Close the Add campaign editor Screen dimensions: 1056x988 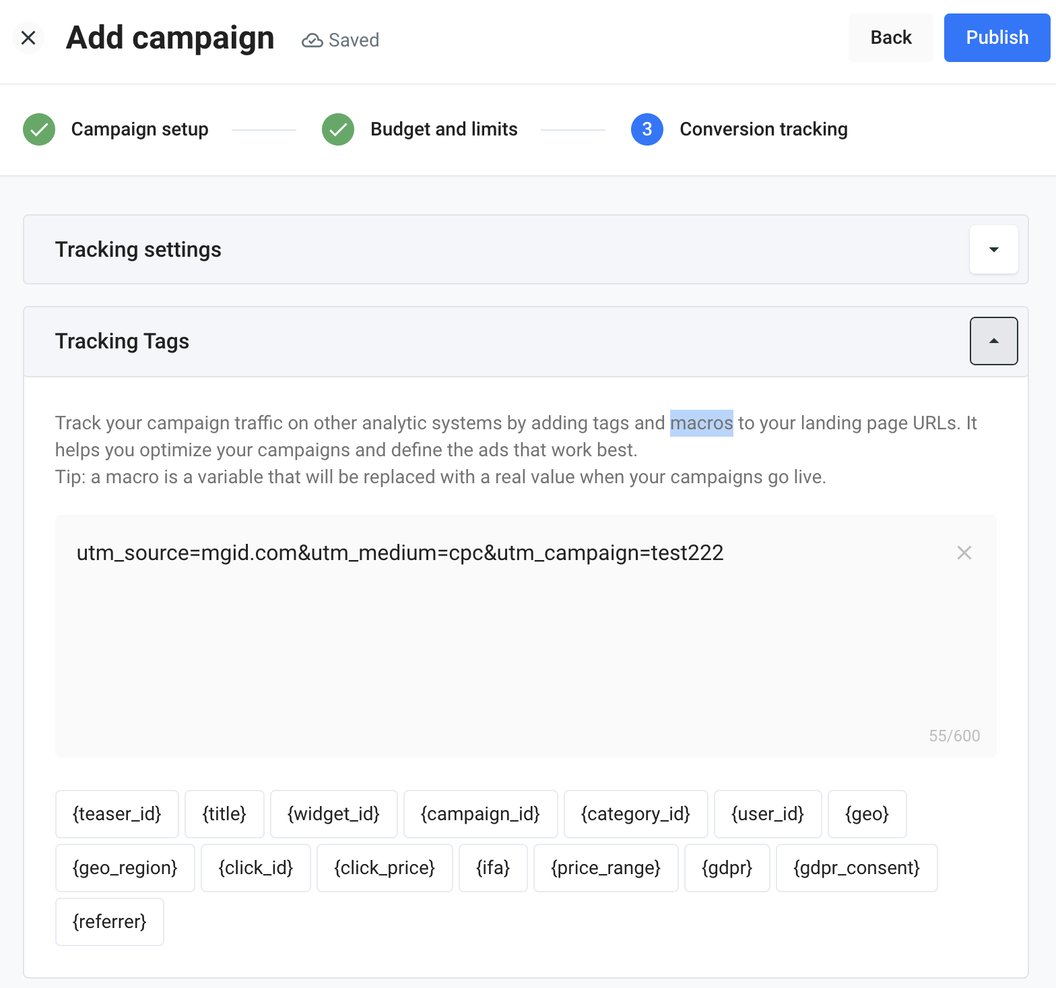coord(28,37)
